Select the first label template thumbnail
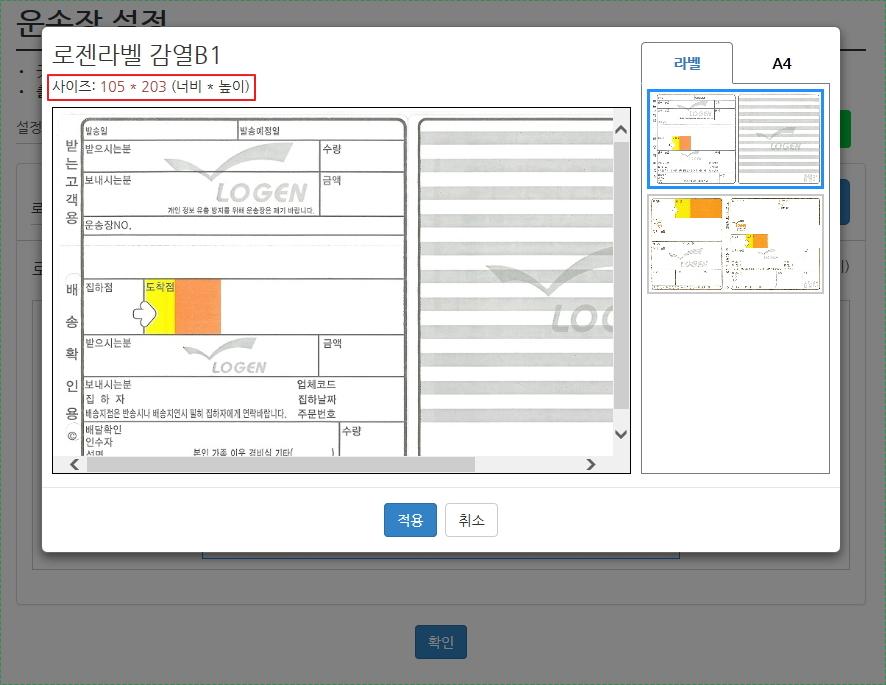This screenshot has height=685, width=886. [735, 139]
